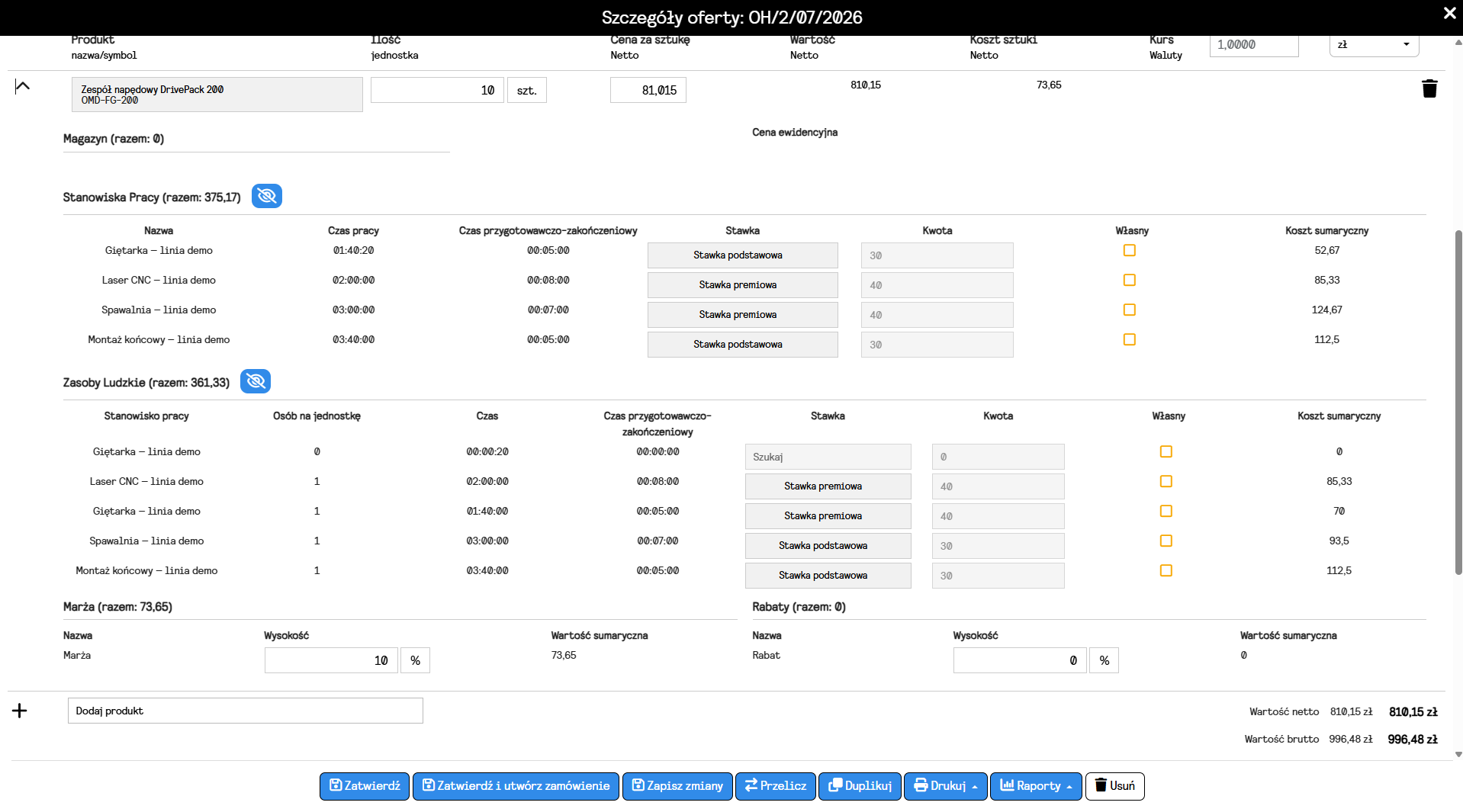Click the exchange rate field 1,0000
This screenshot has height=812, width=1463.
(1254, 44)
